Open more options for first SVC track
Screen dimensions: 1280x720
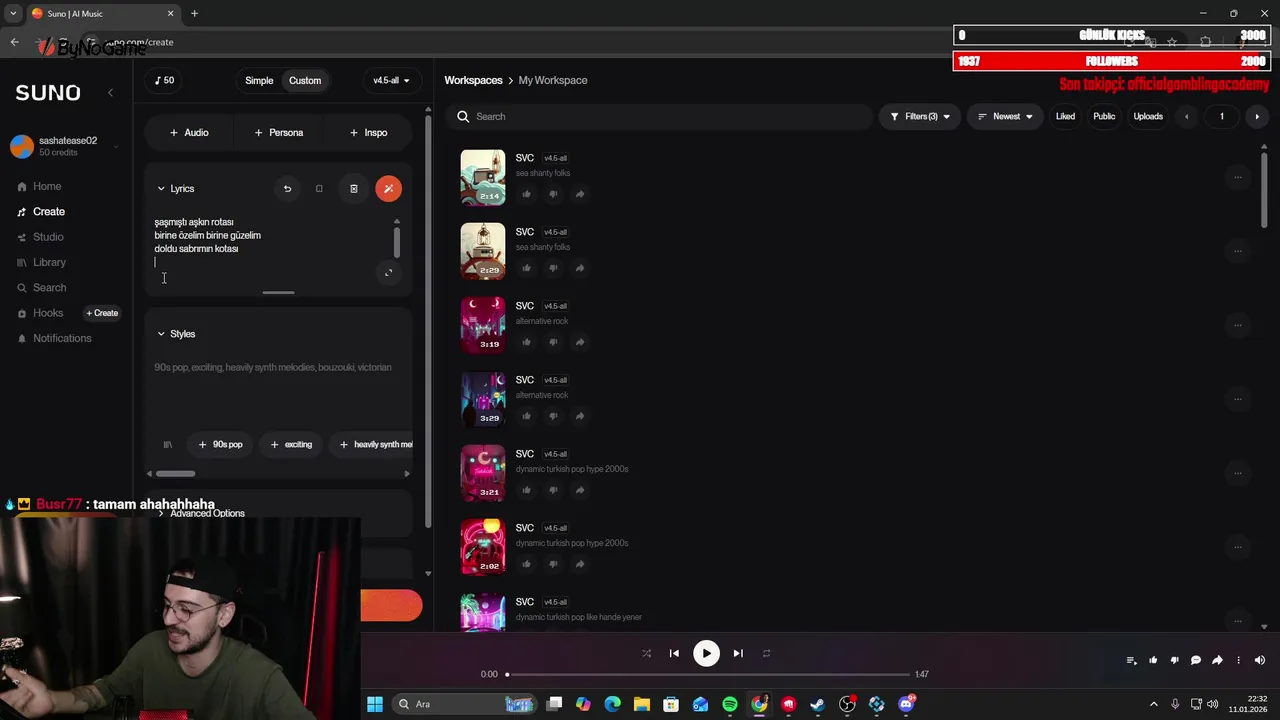click(x=1237, y=177)
